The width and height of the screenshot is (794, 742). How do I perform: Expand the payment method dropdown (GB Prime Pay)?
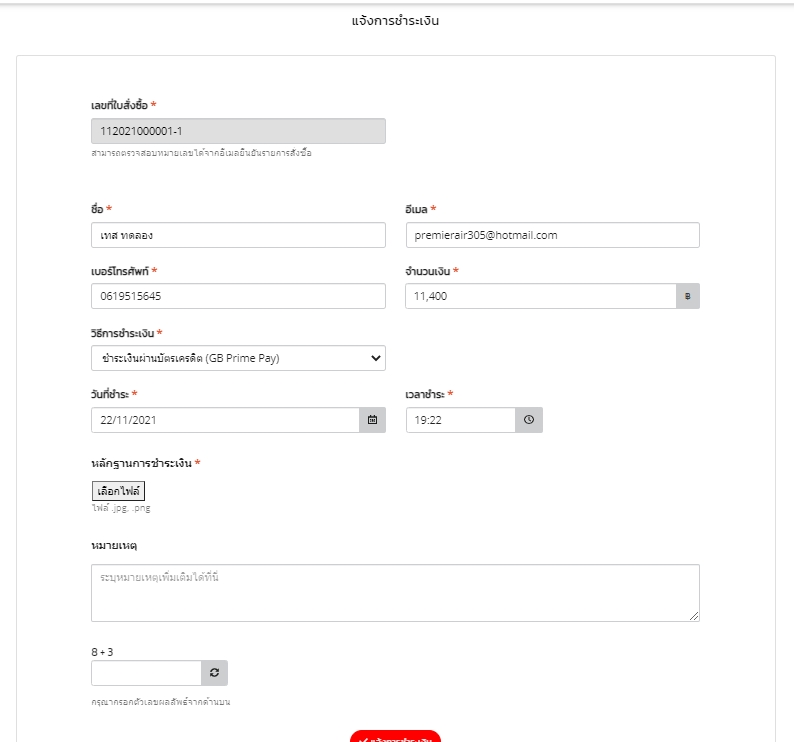(237, 358)
